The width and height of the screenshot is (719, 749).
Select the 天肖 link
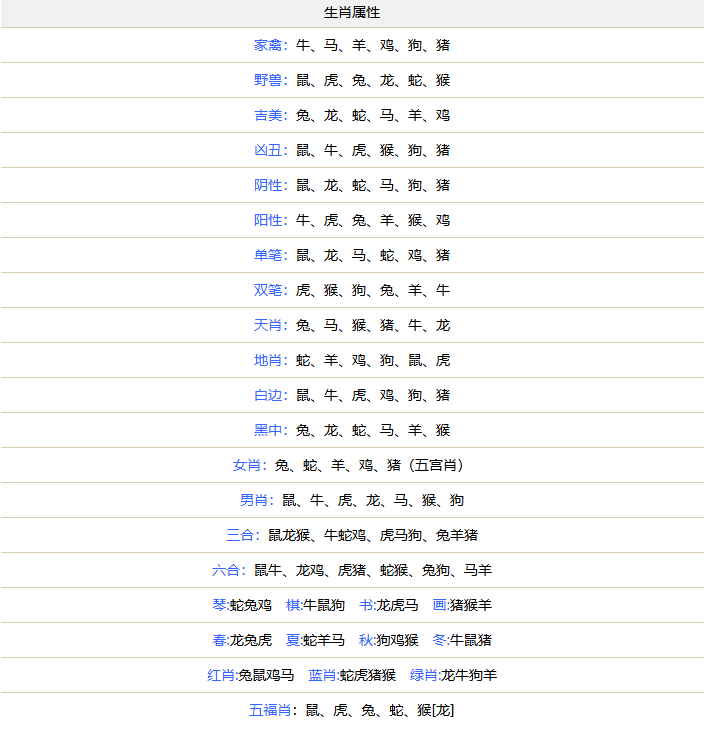click(x=269, y=325)
